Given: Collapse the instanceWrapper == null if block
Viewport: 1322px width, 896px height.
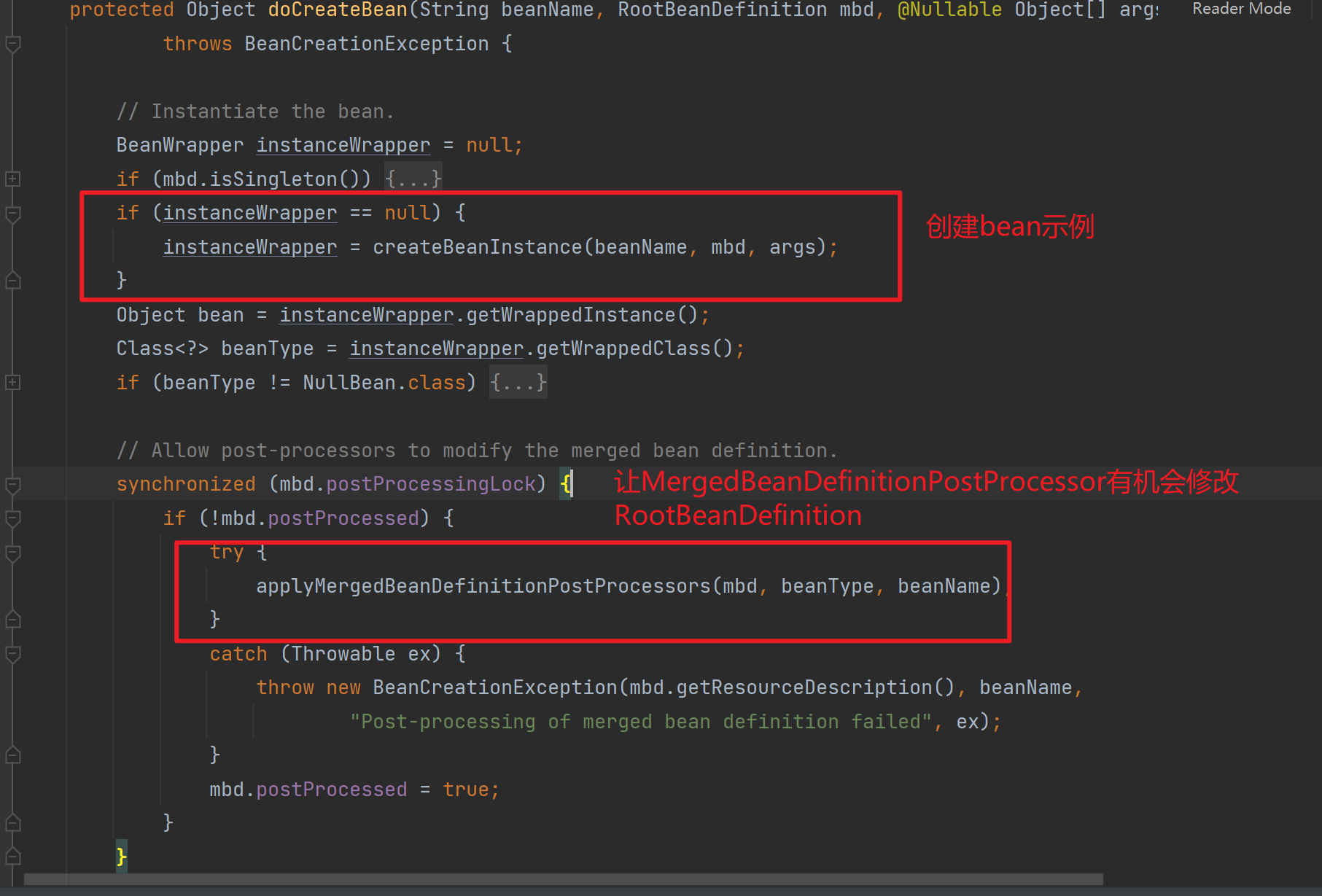Looking at the screenshot, I should (12, 214).
